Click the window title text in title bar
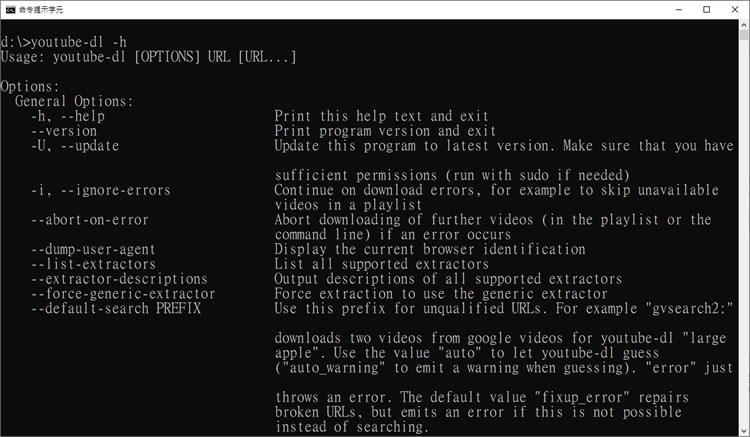 pos(41,10)
